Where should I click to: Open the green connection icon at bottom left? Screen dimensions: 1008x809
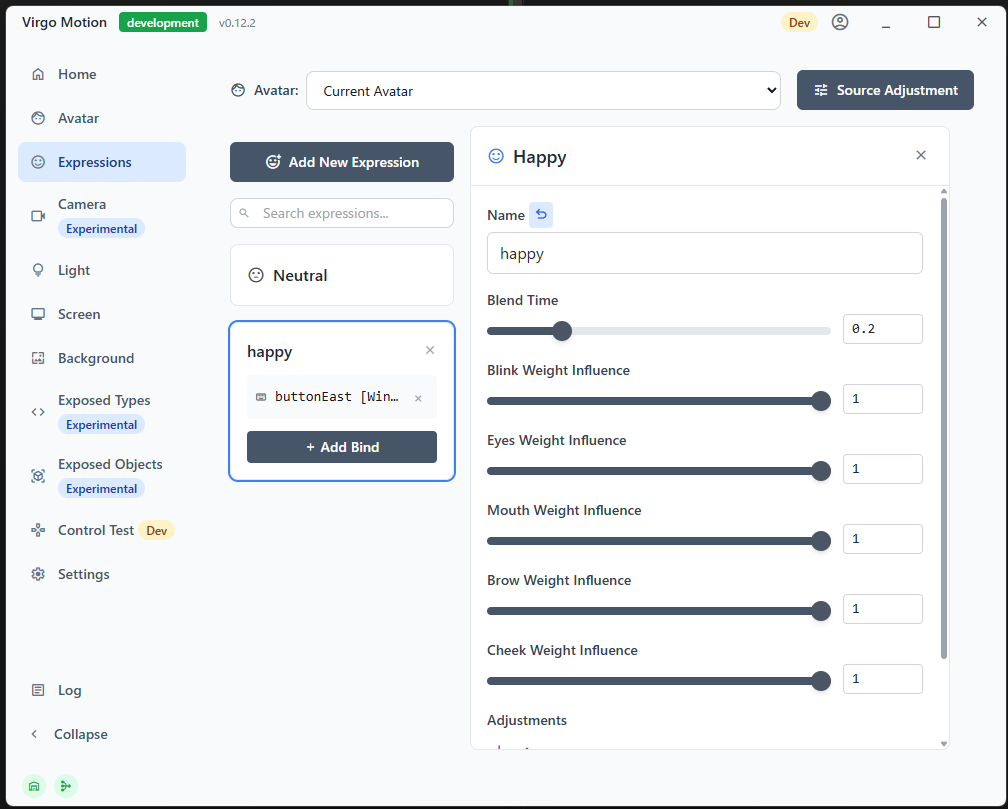point(66,786)
